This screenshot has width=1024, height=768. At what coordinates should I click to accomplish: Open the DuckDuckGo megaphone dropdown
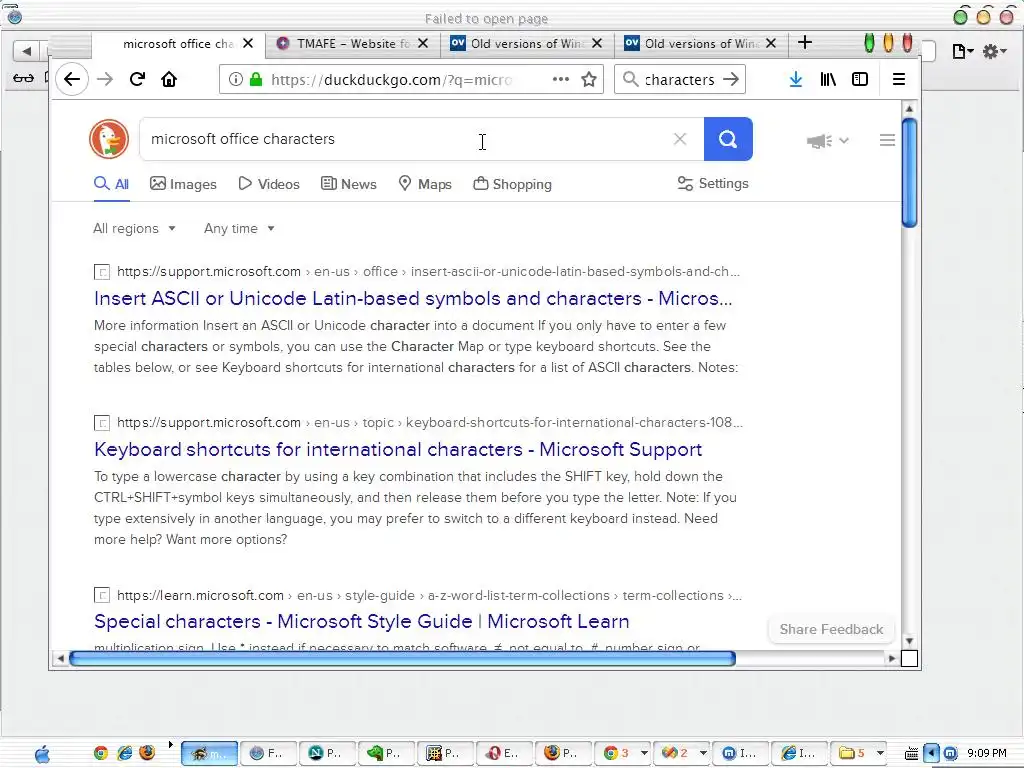[827, 140]
